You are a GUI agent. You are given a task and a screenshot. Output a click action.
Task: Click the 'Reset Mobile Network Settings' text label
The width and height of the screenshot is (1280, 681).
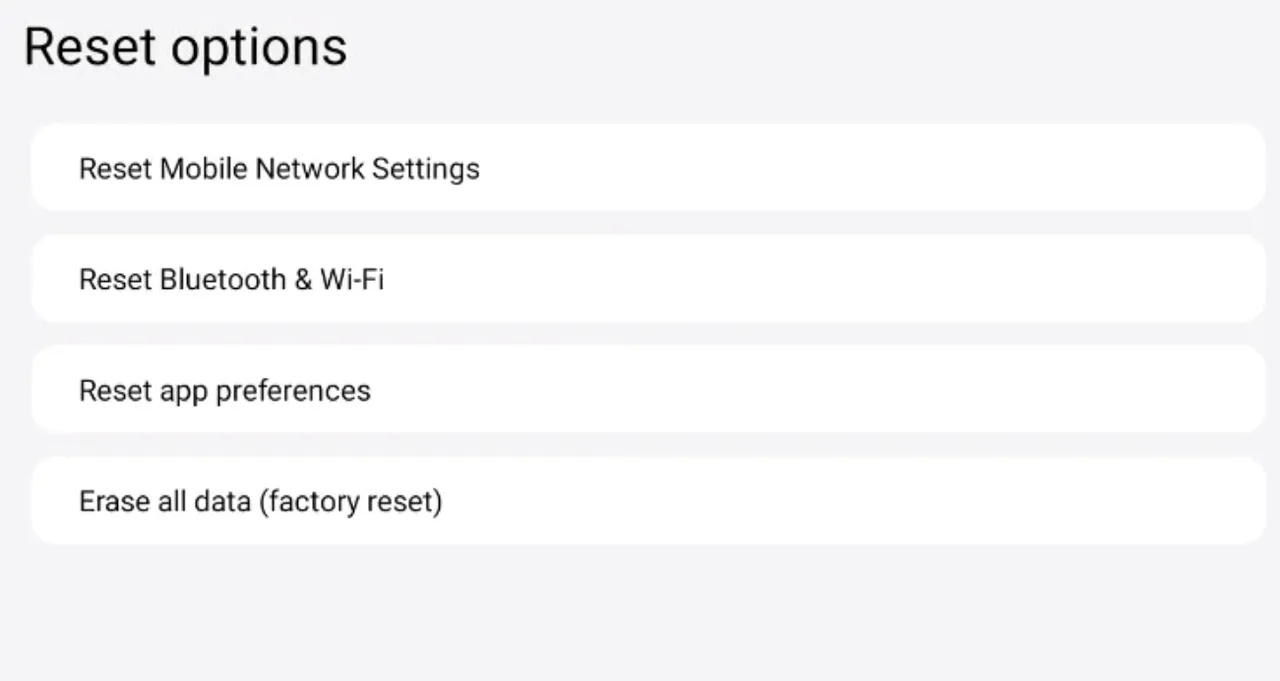279,168
